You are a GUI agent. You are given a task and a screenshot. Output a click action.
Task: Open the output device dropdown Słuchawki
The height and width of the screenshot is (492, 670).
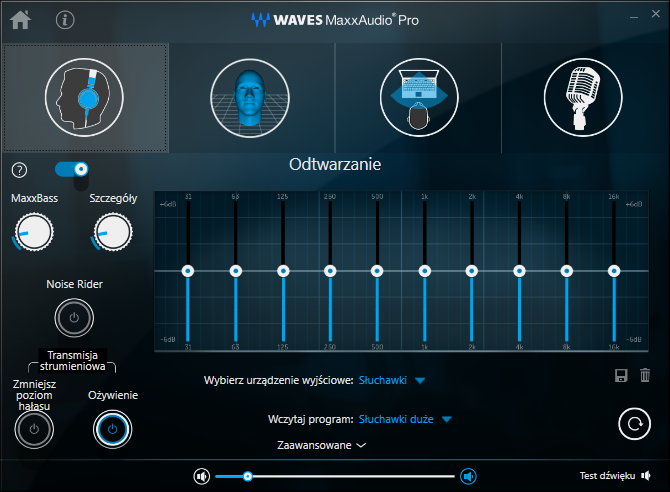pyautogui.click(x=391, y=380)
